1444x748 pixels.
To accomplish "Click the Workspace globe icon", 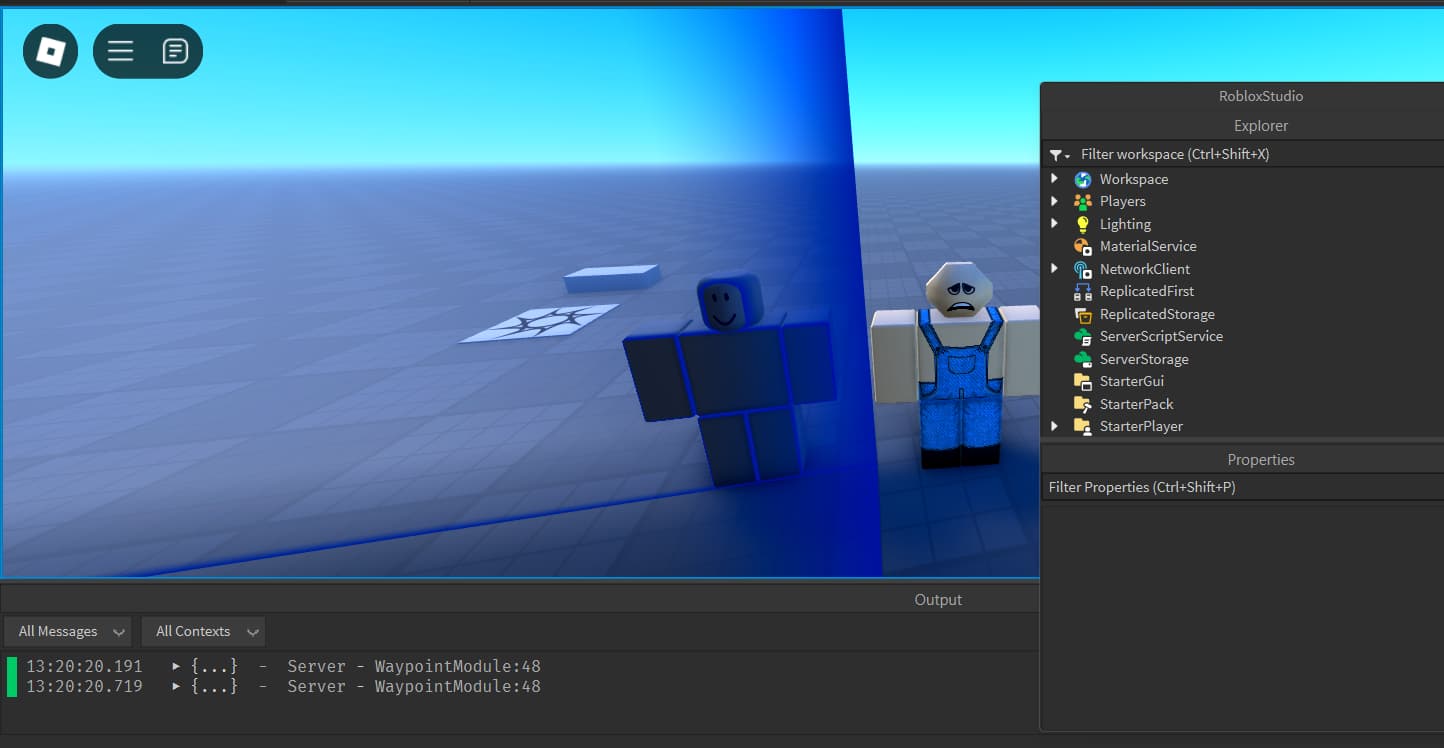I will [x=1082, y=180].
